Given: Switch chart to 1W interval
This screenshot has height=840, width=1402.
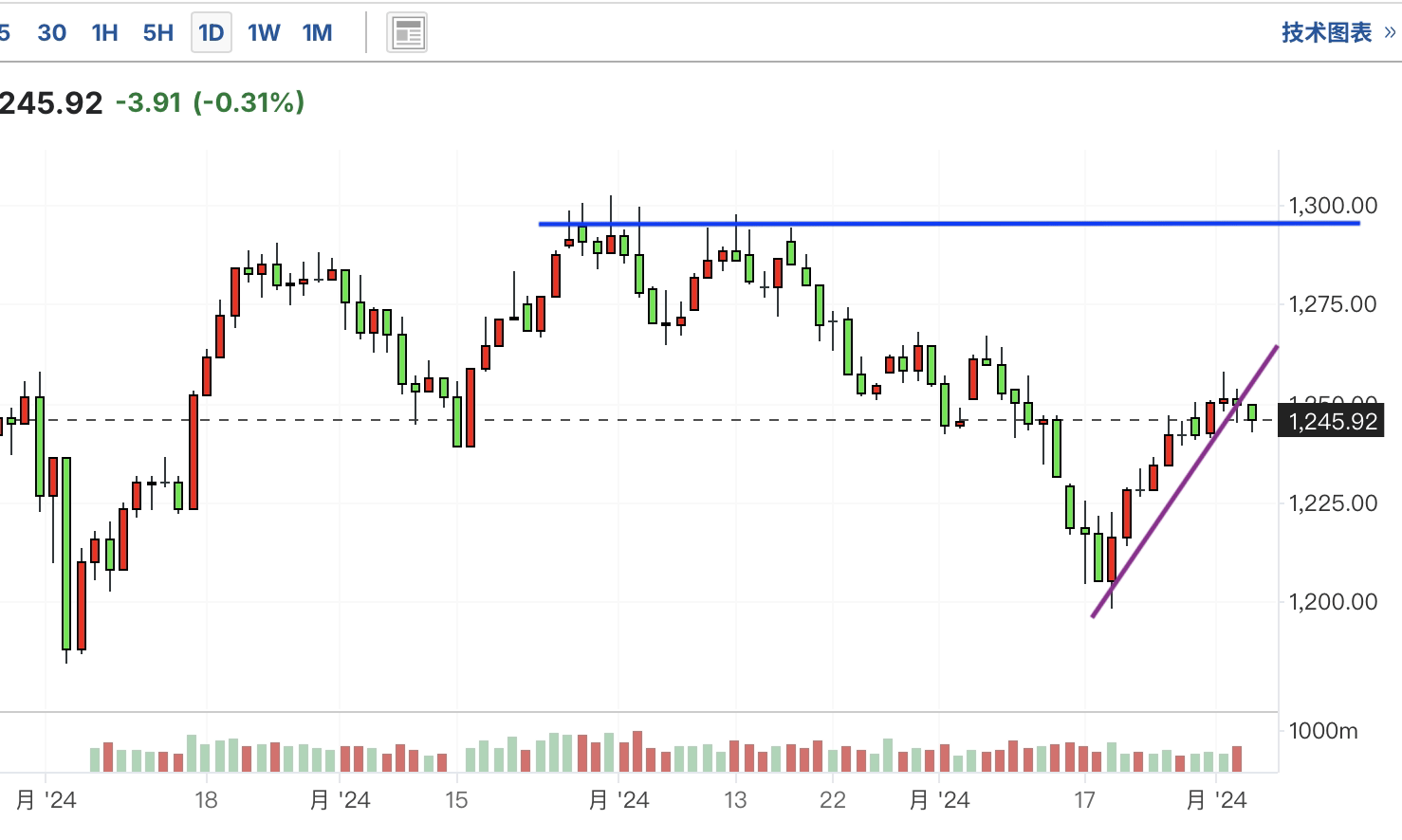Looking at the screenshot, I should point(264,33).
